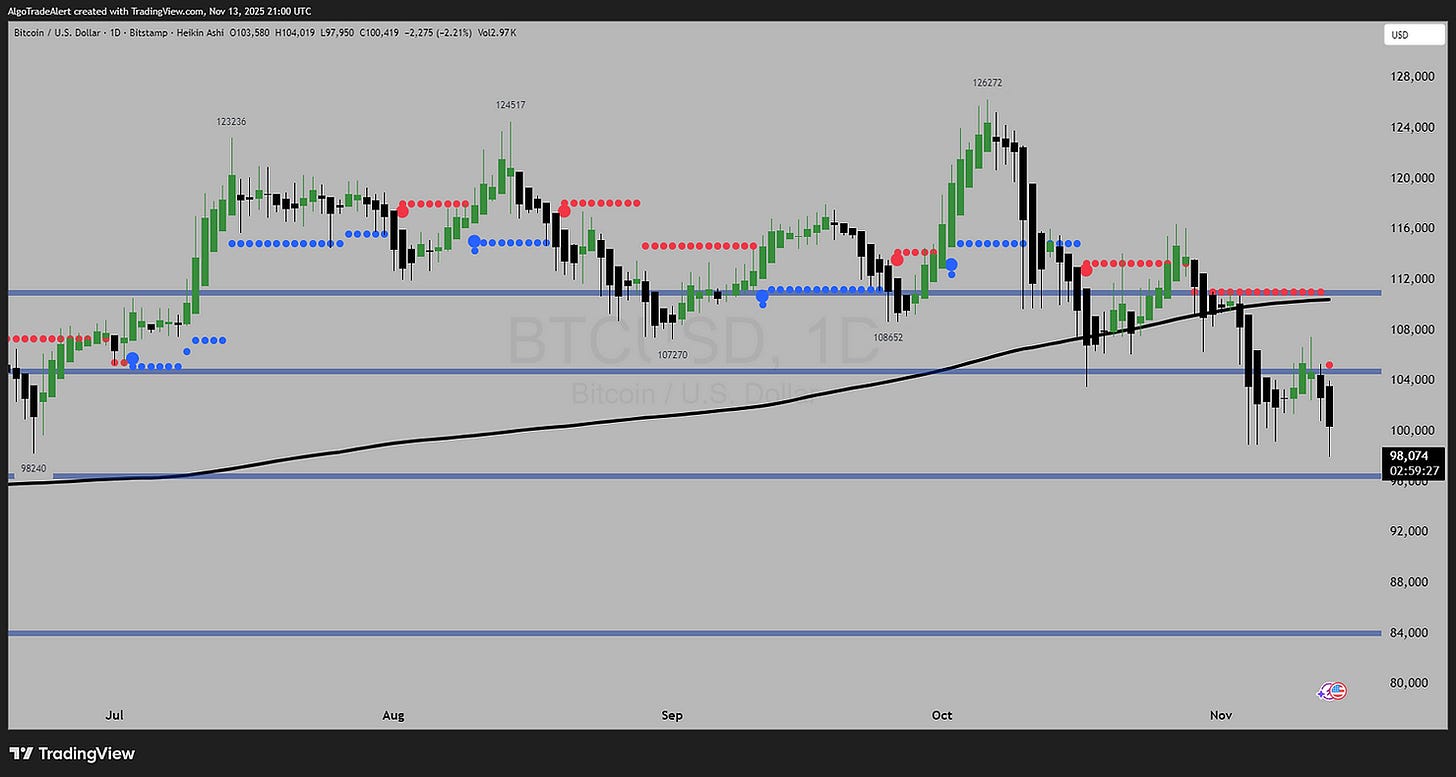Click the 'Aug' time axis label
Image resolution: width=1456 pixels, height=777 pixels.
click(x=394, y=716)
